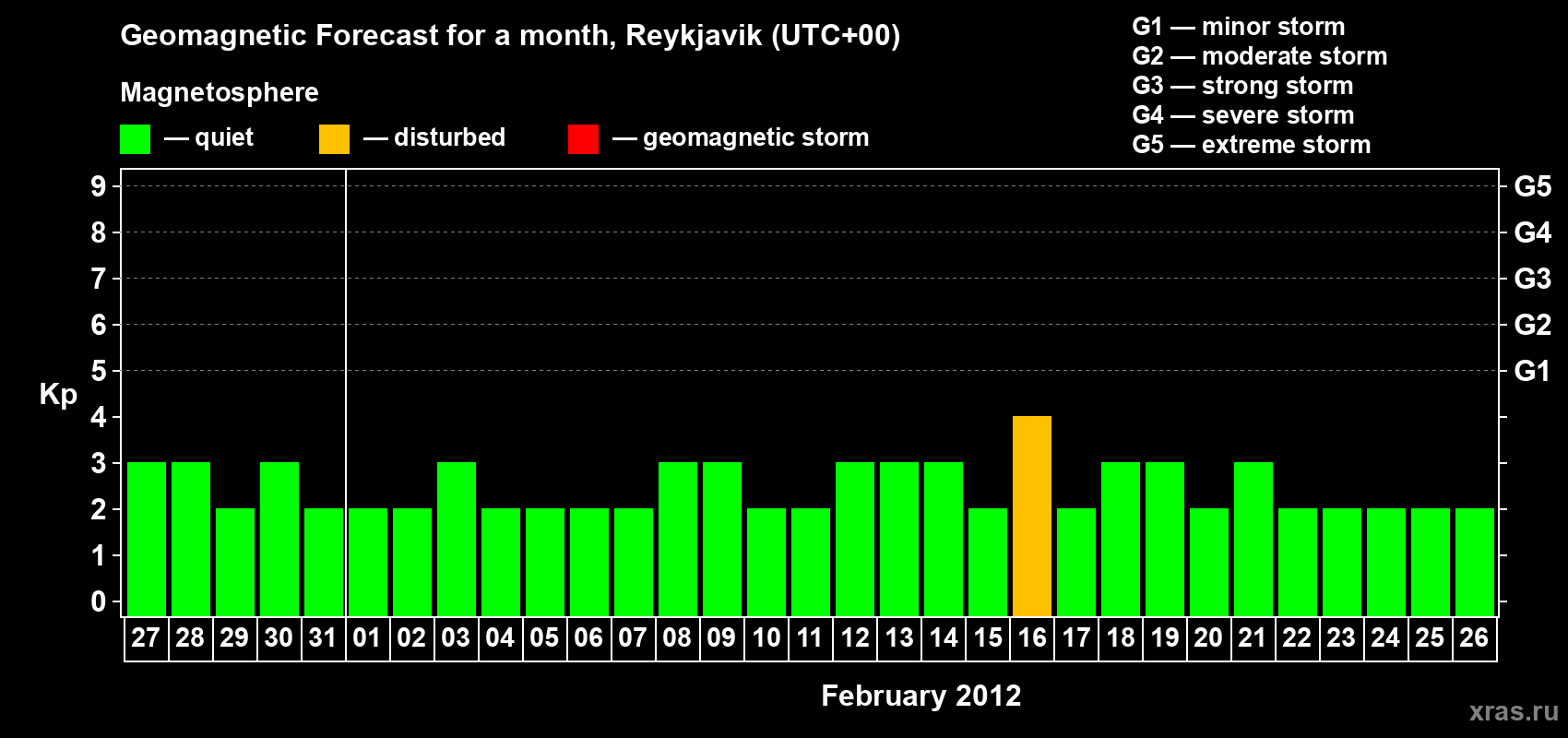
Task: Click the bar above date 22
Action: pyautogui.click(x=1298, y=562)
